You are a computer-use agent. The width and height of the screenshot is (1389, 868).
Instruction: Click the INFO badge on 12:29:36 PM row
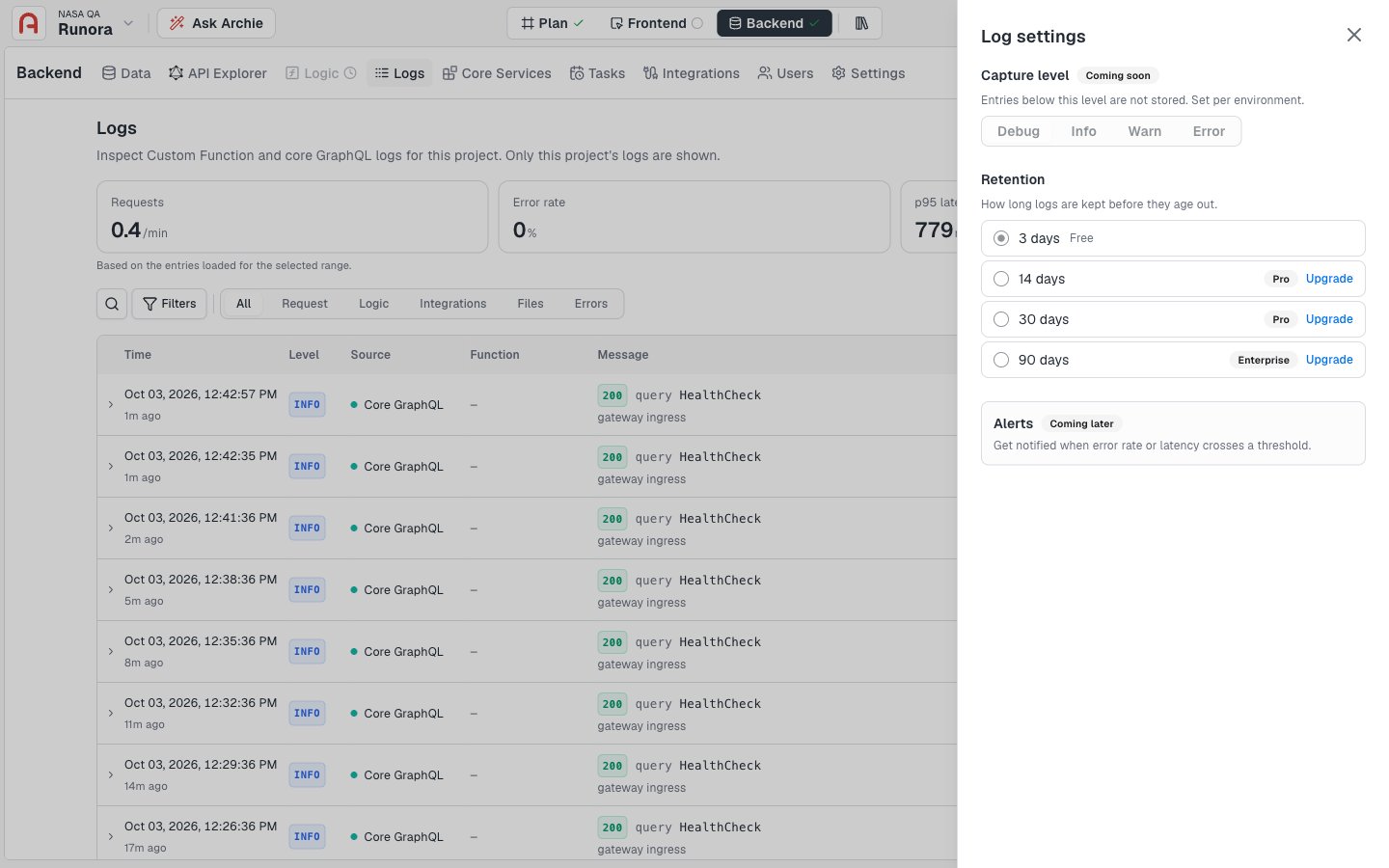(x=307, y=775)
